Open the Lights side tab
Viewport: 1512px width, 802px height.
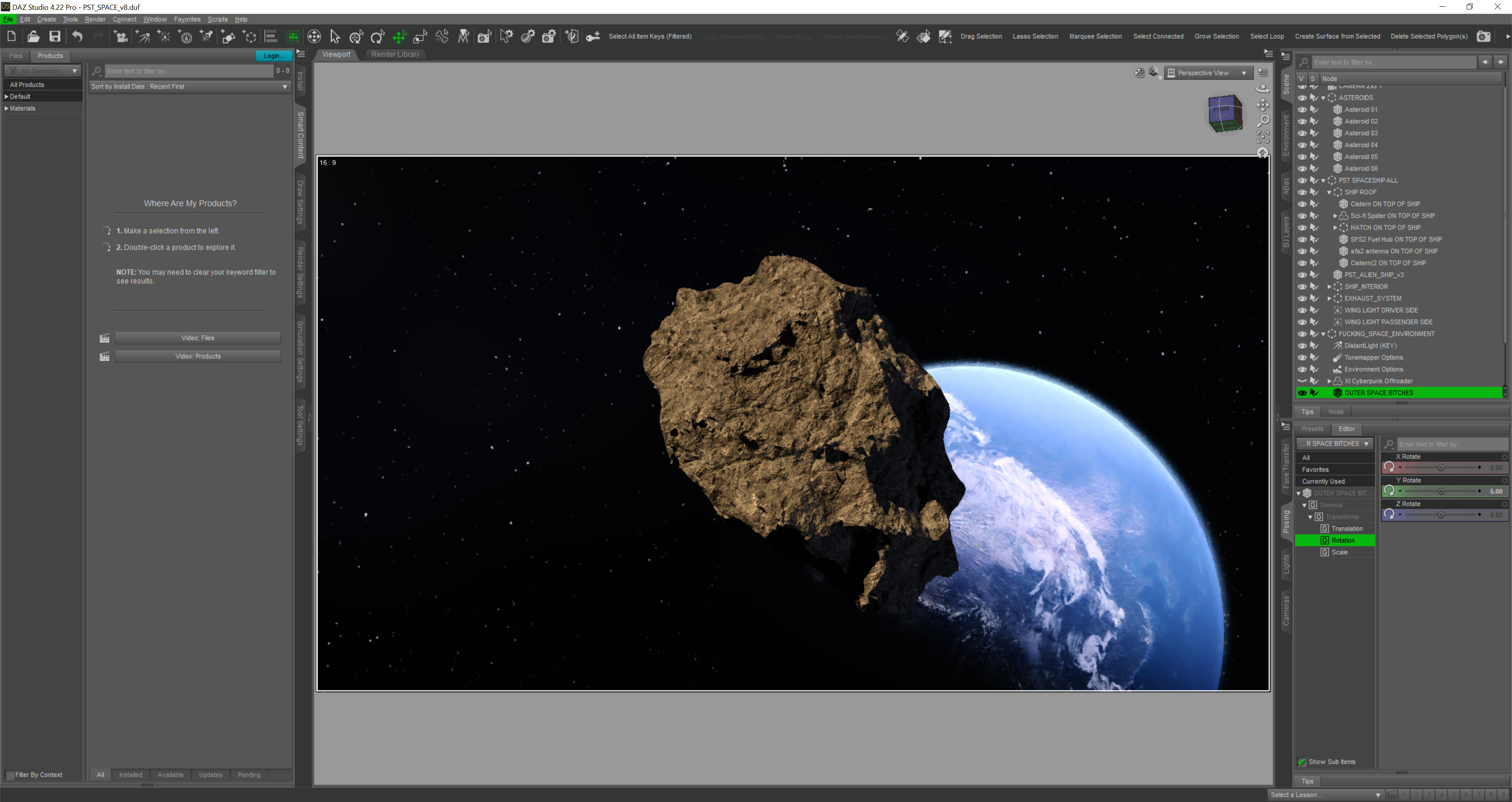coord(1286,563)
